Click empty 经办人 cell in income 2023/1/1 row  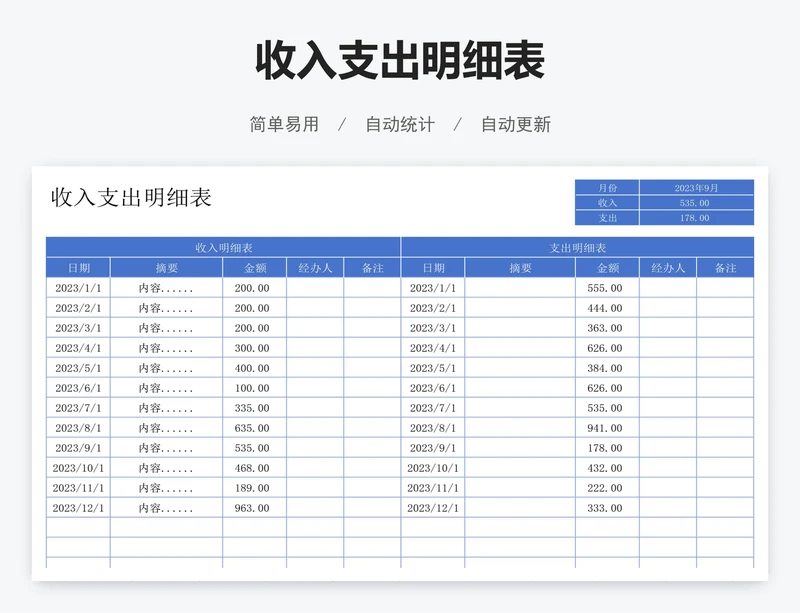(x=315, y=288)
